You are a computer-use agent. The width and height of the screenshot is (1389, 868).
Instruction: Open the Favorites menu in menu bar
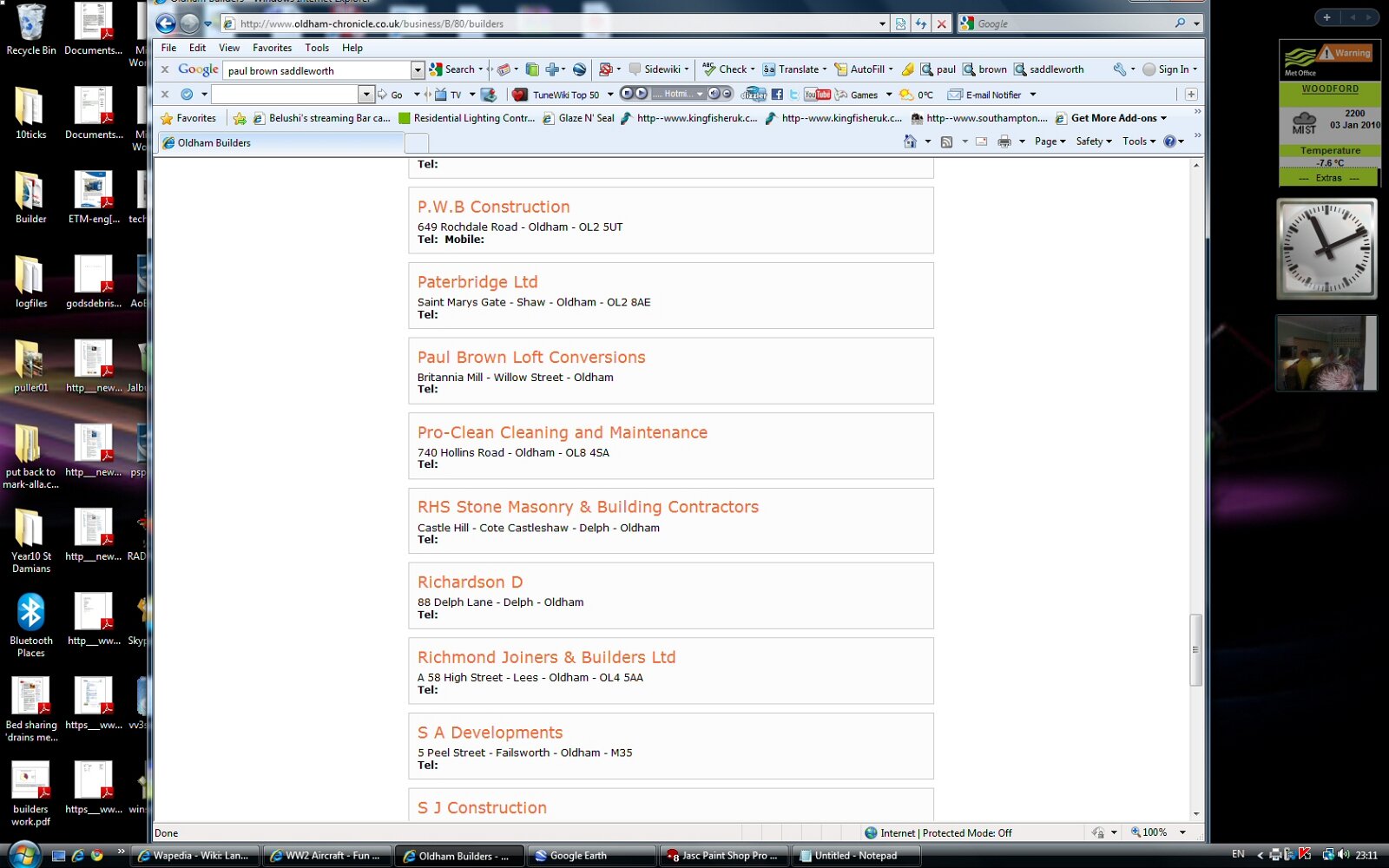point(272,48)
